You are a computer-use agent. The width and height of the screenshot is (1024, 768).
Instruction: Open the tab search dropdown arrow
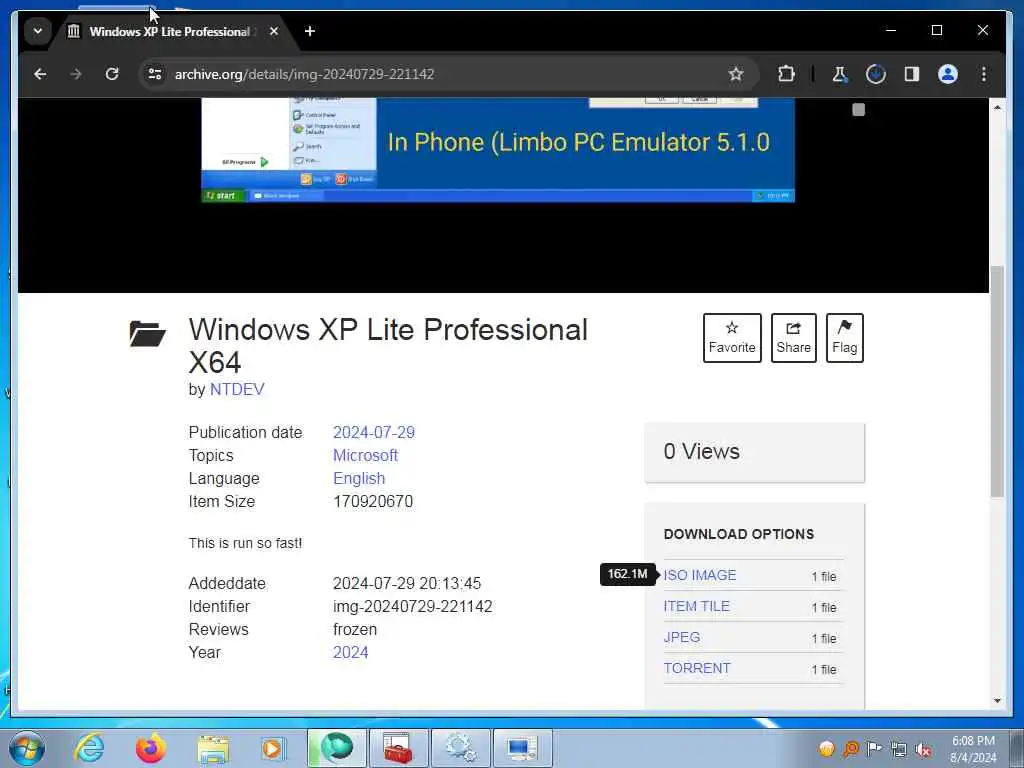tap(38, 31)
